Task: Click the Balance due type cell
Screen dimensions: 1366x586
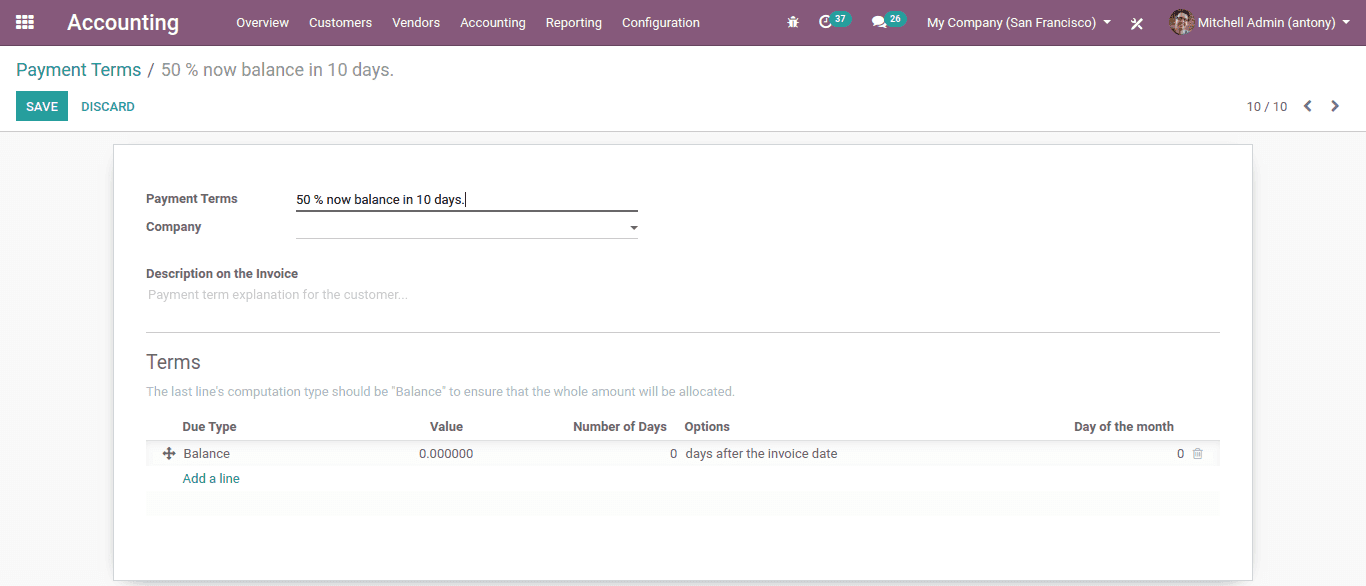Action: pos(207,454)
